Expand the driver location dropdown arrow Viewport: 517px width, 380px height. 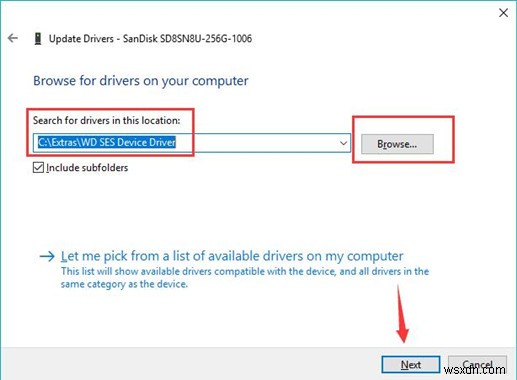point(343,143)
